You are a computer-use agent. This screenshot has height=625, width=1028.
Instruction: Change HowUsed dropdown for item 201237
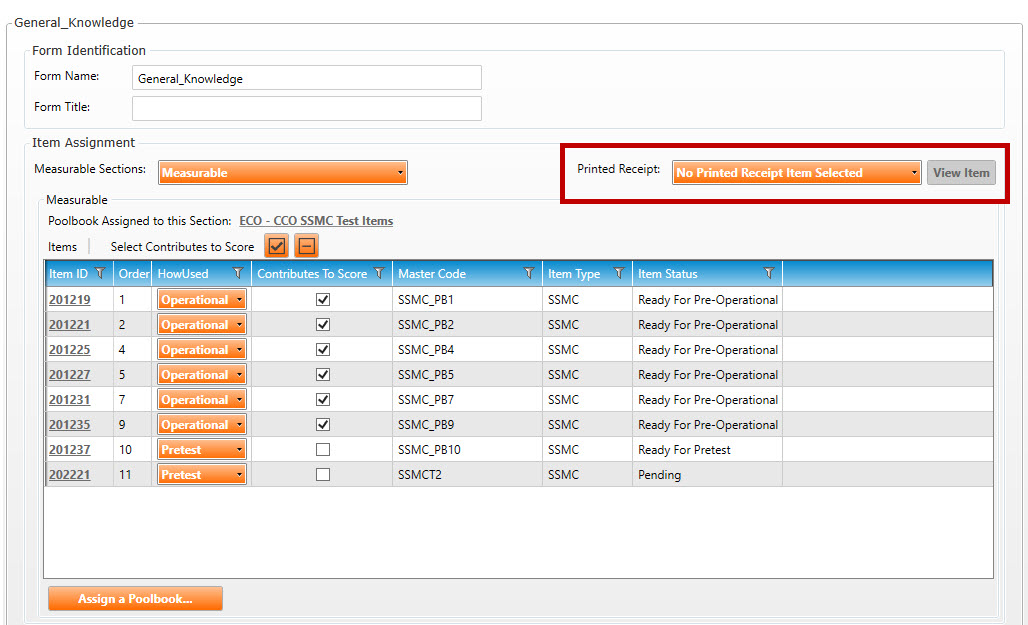(201, 450)
